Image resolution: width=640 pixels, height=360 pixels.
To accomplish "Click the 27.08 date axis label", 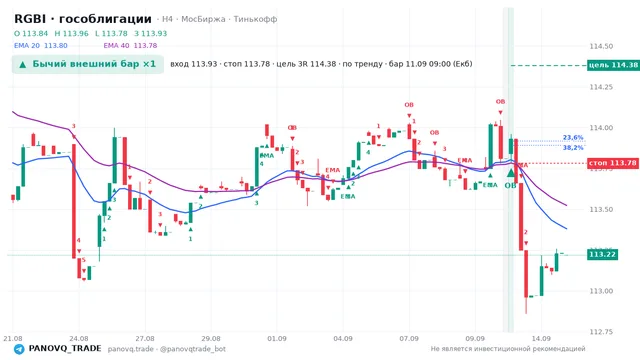I will (x=145, y=339).
